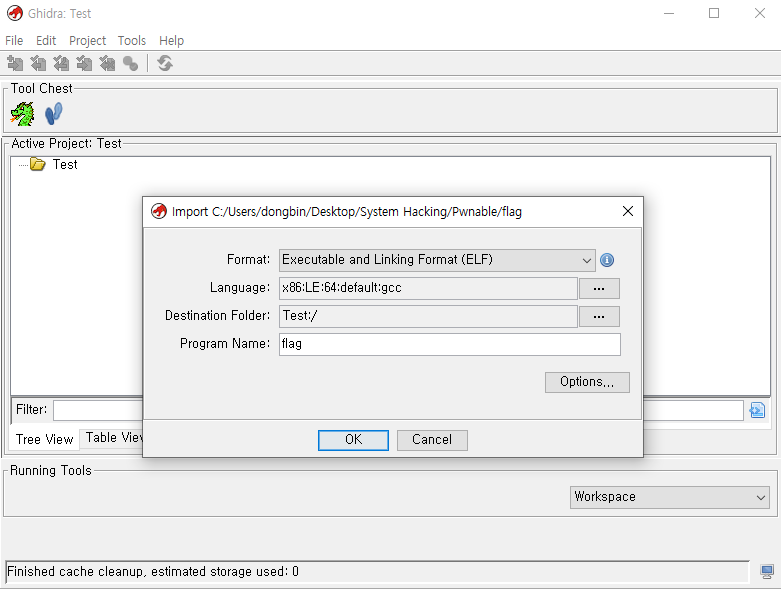Select the Test project folder
This screenshot has height=589, width=781.
click(54, 164)
